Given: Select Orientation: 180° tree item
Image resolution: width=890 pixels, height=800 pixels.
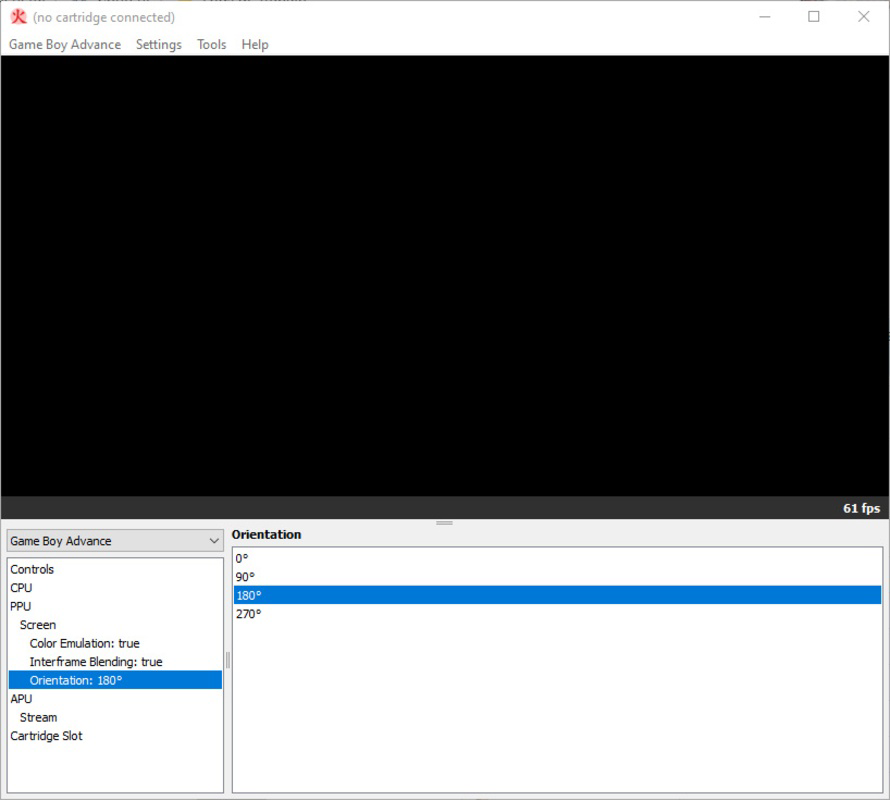Looking at the screenshot, I should pyautogui.click(x=115, y=680).
